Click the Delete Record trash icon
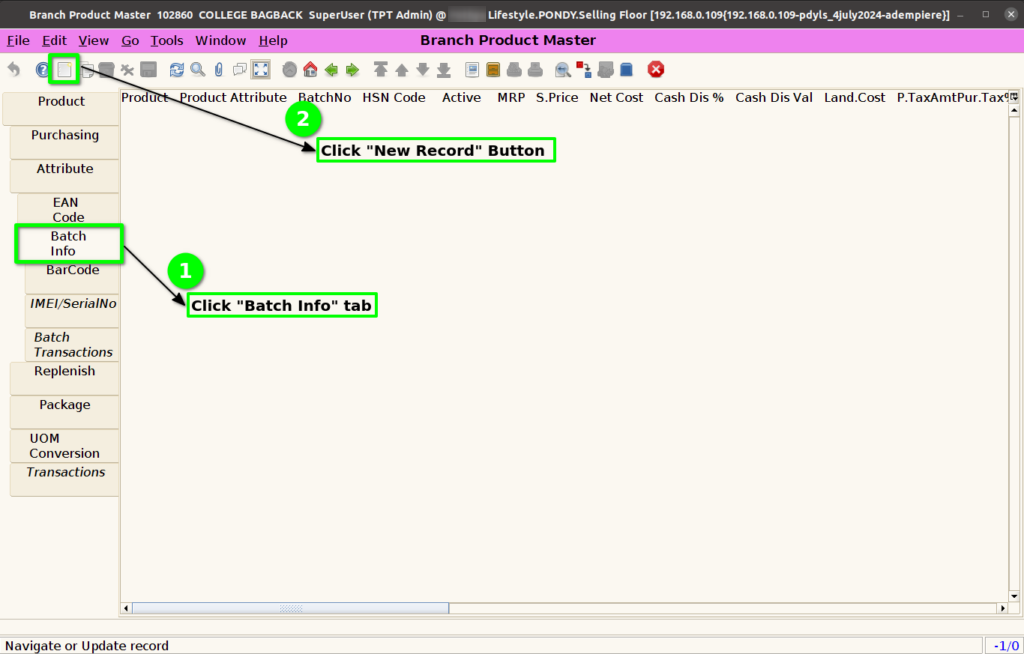 pos(106,69)
